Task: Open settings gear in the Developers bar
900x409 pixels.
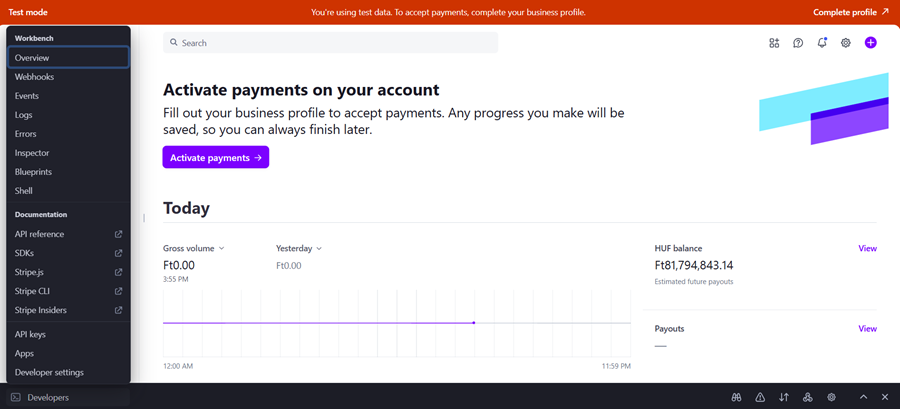Action: click(832, 397)
